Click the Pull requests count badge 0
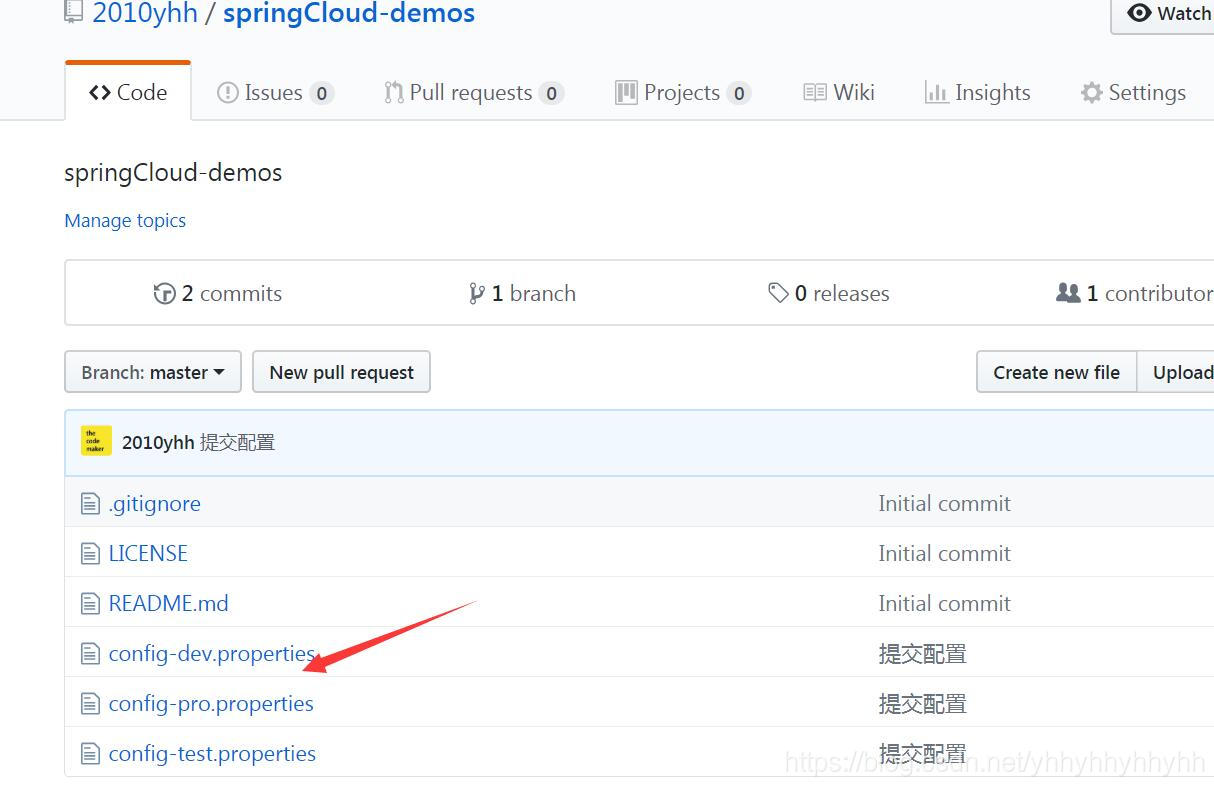 pyautogui.click(x=551, y=94)
